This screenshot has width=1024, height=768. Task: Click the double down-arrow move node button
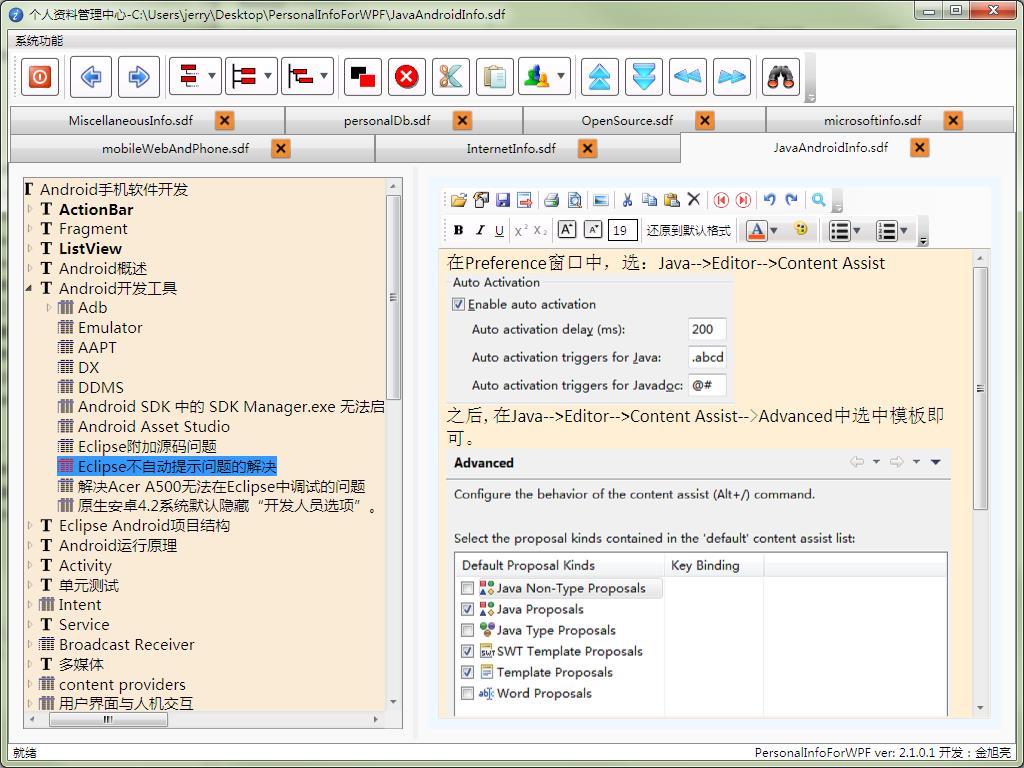[643, 76]
